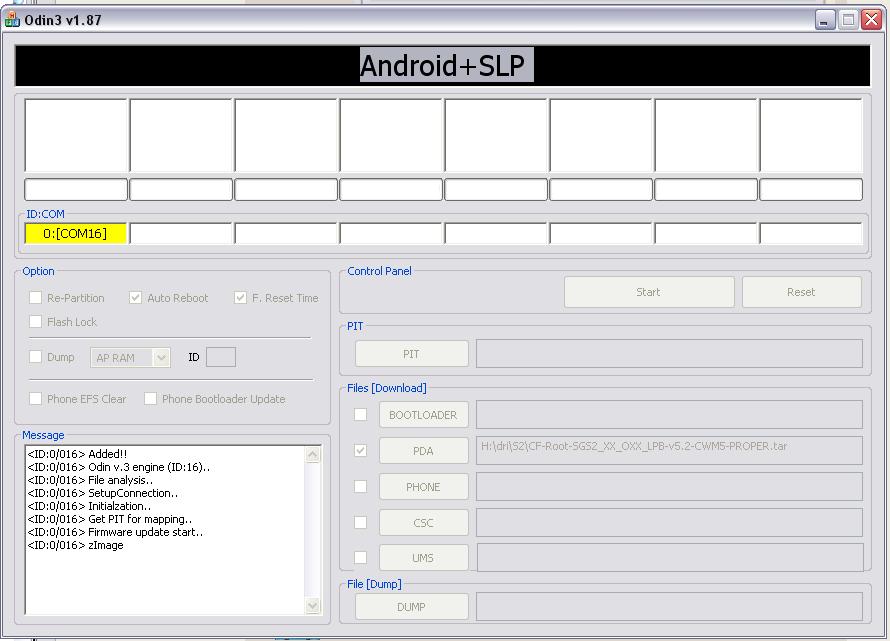The height and width of the screenshot is (641, 890).
Task: Click the 'Odin v.3 engine (ID:16)..' log line
Action: coord(119,467)
